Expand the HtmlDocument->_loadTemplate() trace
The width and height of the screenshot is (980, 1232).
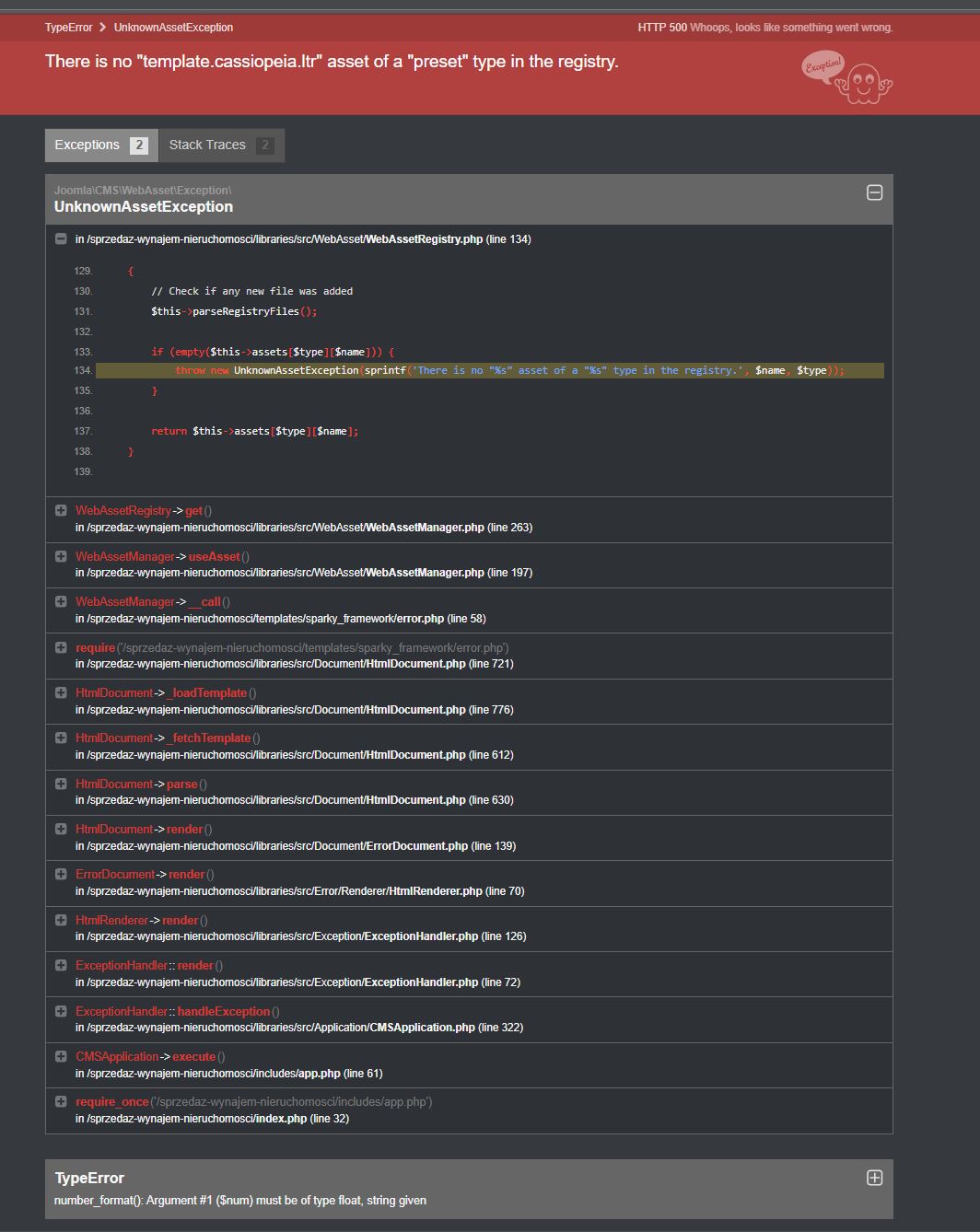[x=61, y=692]
